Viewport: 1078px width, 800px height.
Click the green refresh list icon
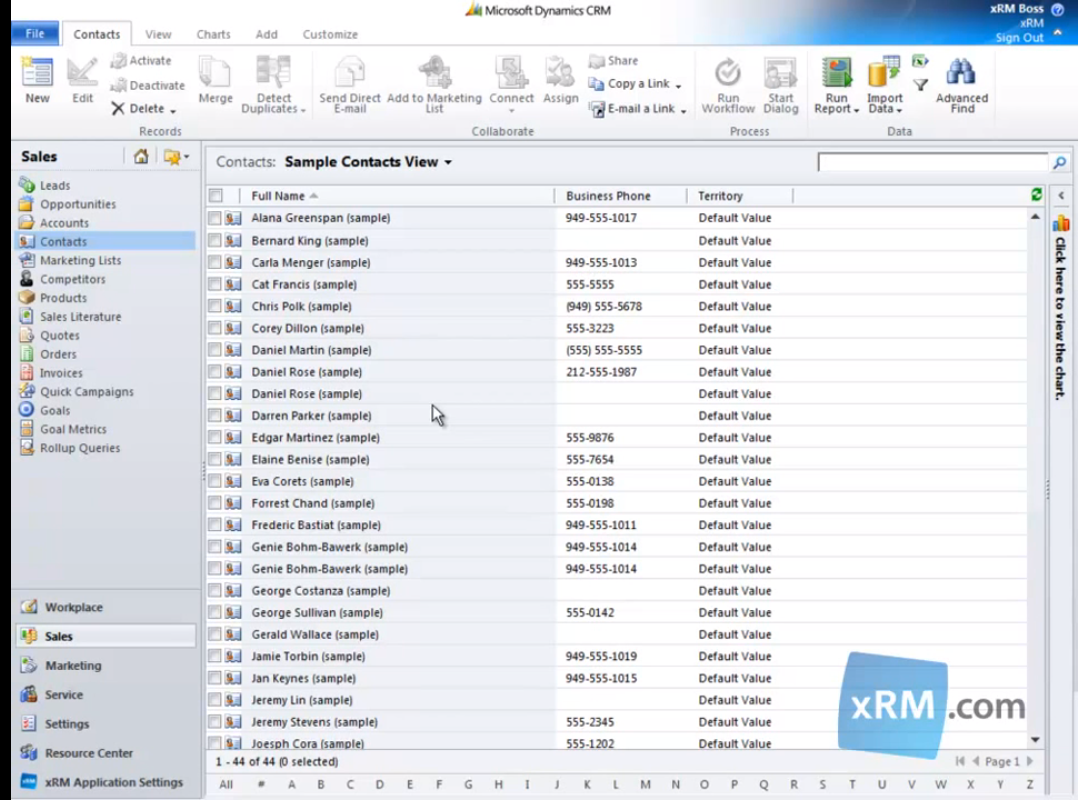pos(1036,195)
